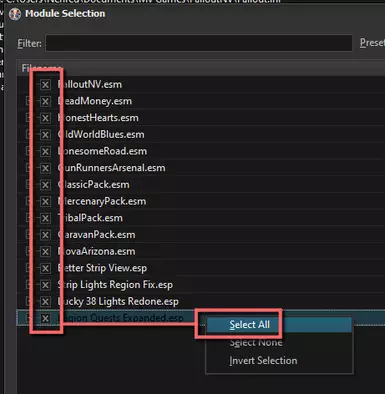Toggle the LonesomeRoad.esm checkbox

coord(45,151)
